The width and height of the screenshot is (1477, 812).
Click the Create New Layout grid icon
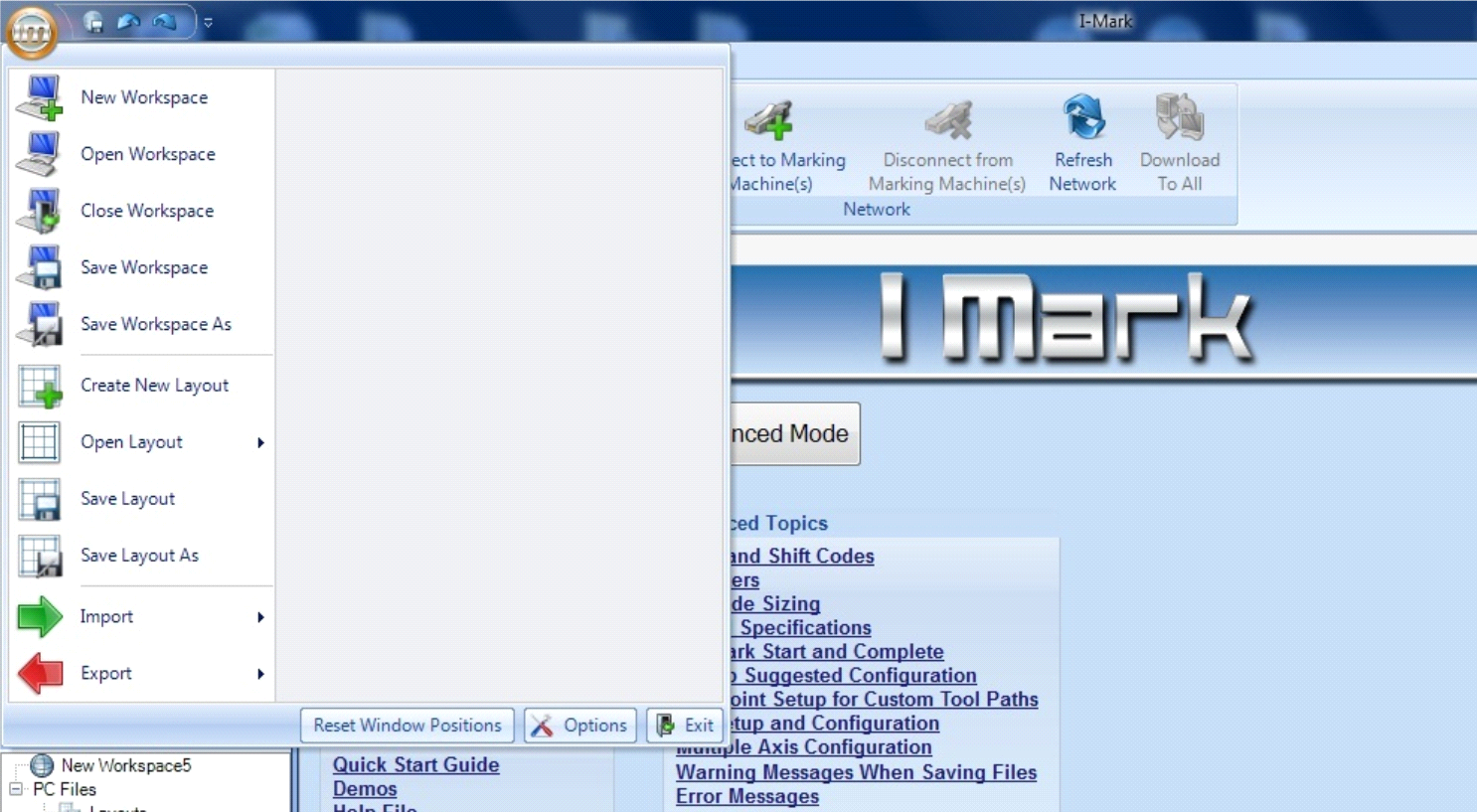[x=40, y=386]
